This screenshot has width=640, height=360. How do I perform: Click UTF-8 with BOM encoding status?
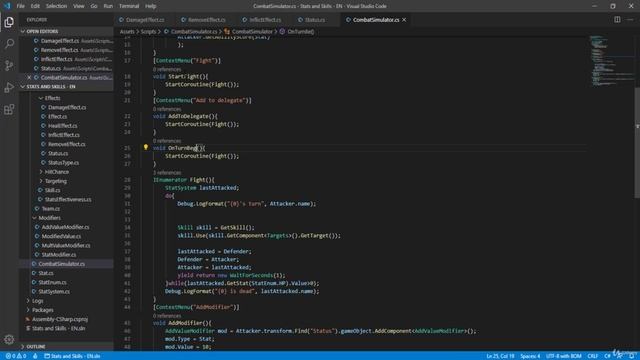(x=564, y=356)
